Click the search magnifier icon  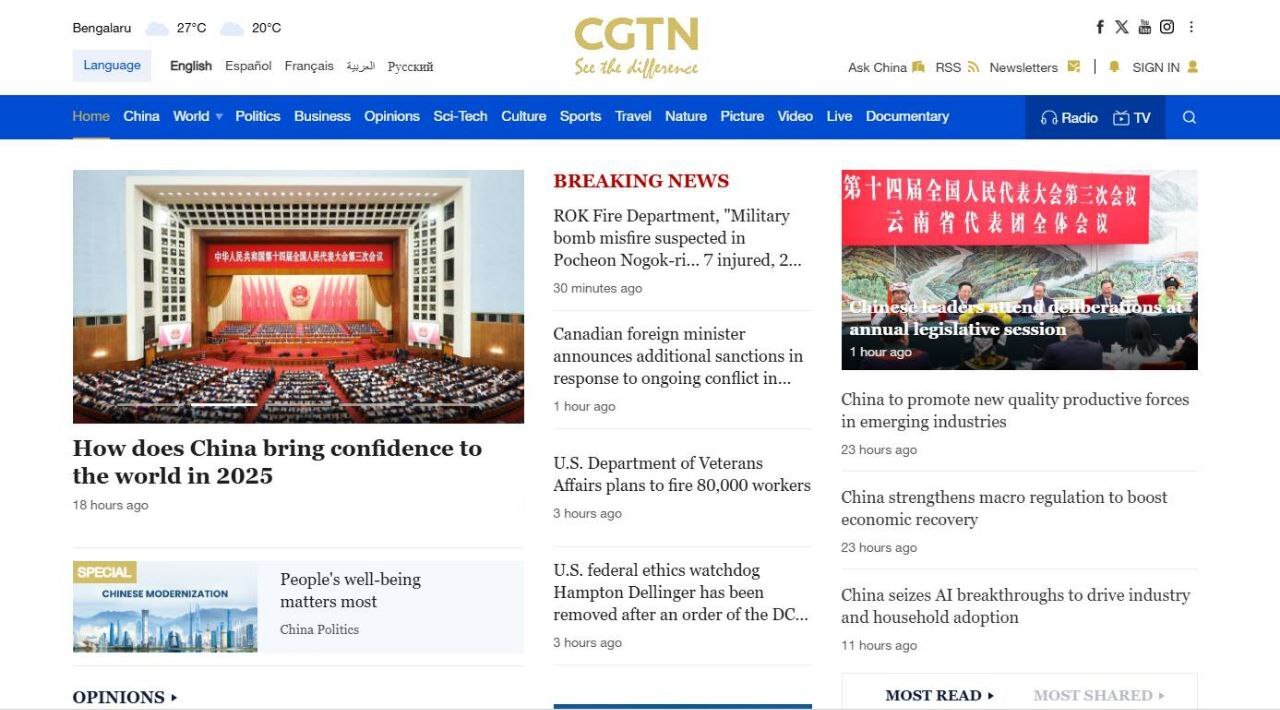[x=1189, y=117]
